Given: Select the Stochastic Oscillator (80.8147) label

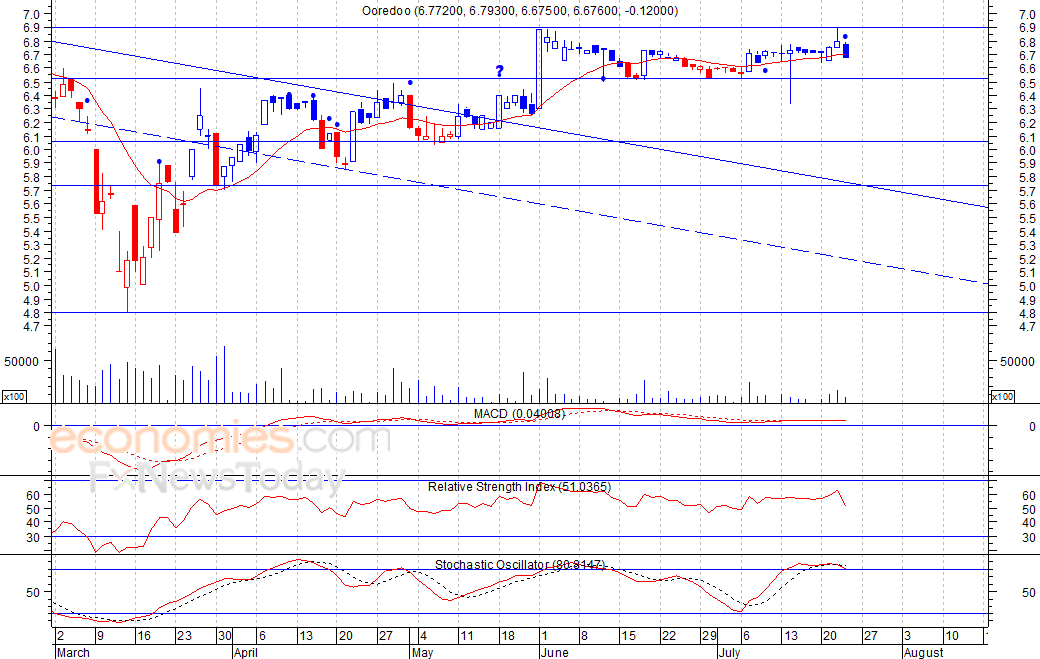Looking at the screenshot, I should 519,564.
